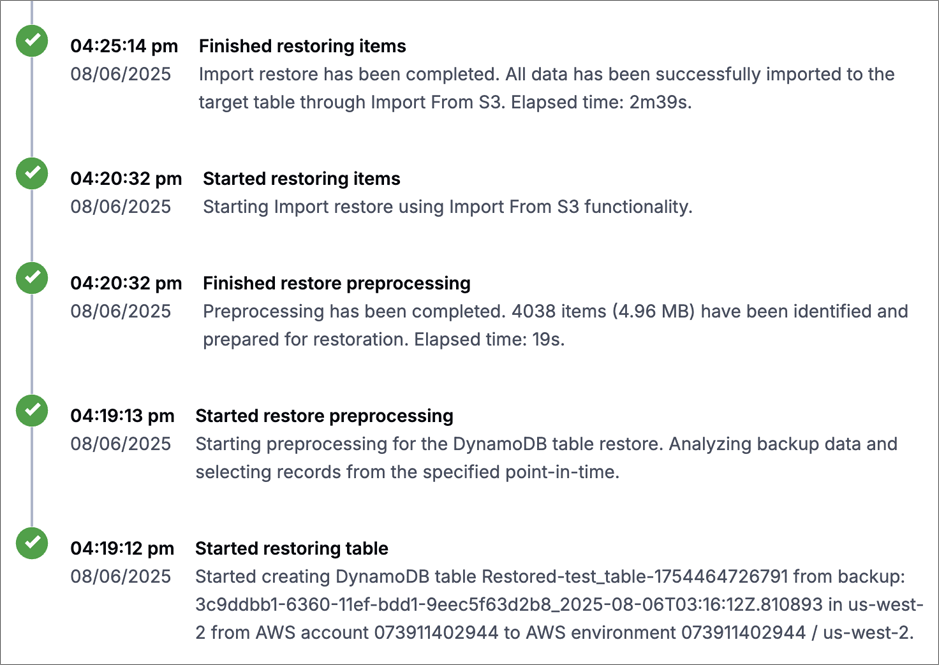This screenshot has width=939, height=665.
Task: Click the checkmark icon for Started restoring table
Action: 32,543
